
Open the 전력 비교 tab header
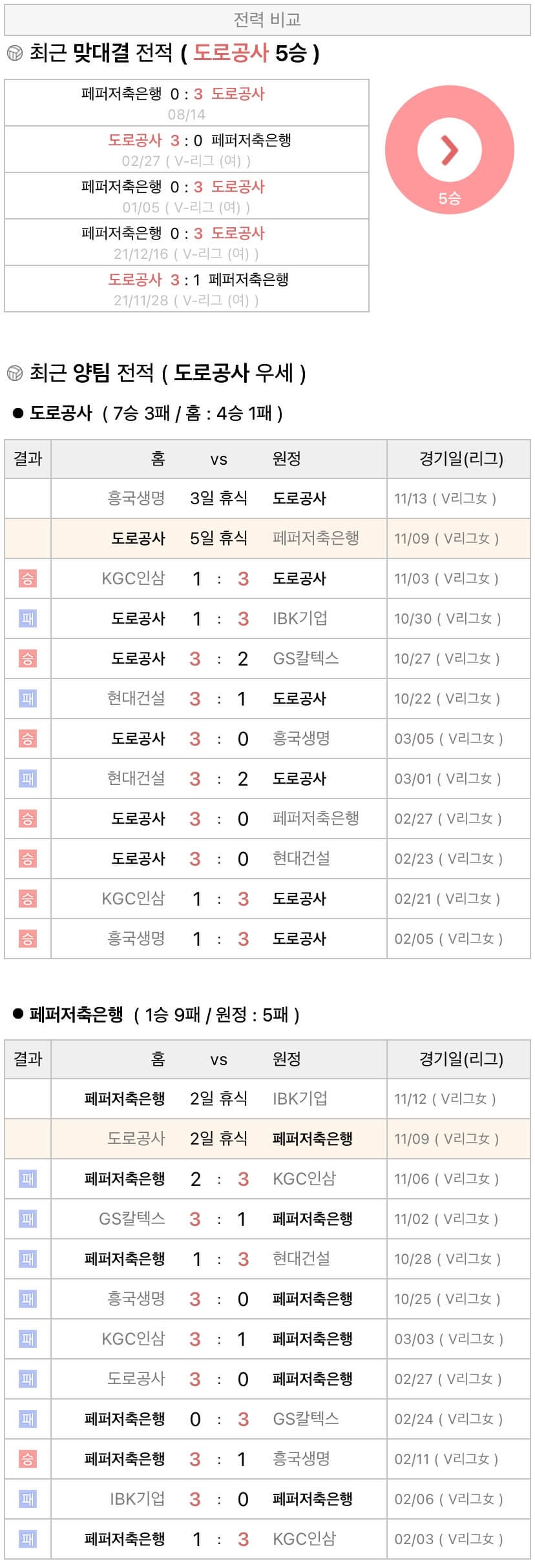267,20
